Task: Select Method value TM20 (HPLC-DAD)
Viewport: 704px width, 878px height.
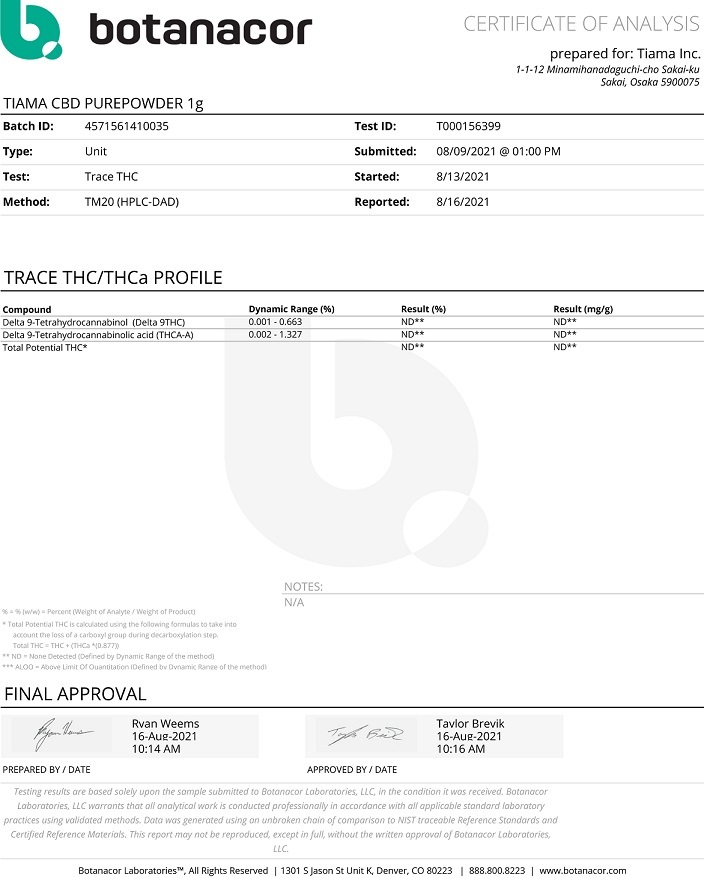Action: click(x=132, y=202)
